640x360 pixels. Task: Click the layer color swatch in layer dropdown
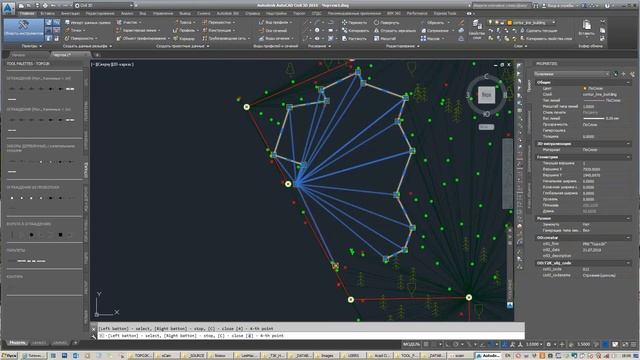click(509, 22)
